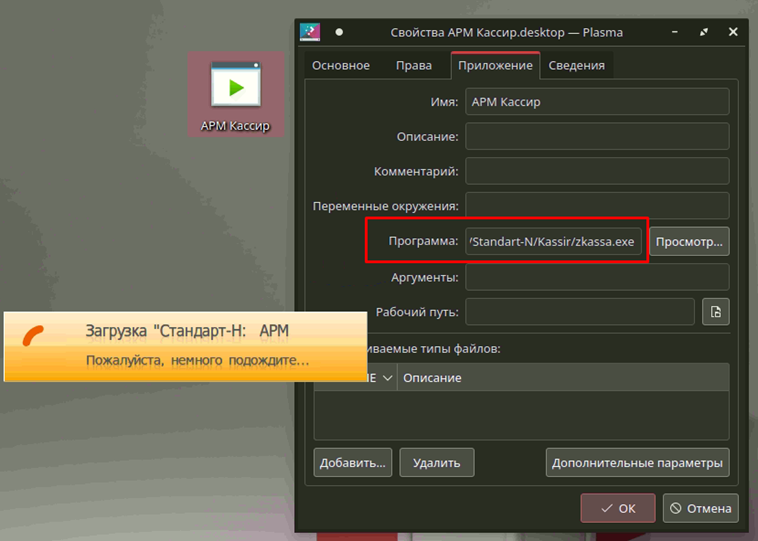The height and width of the screenshot is (541, 758).
Task: Click the Загрузка Стандарт-Н splash banner
Action: pos(185,347)
